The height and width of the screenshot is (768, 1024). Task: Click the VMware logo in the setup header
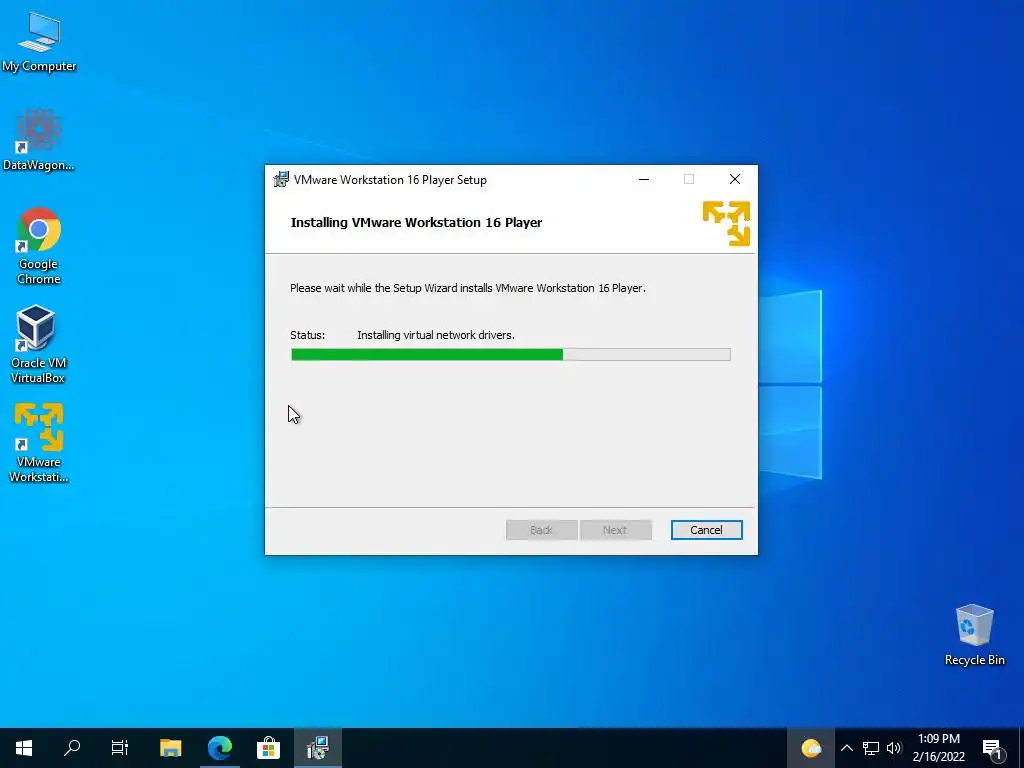coord(726,223)
